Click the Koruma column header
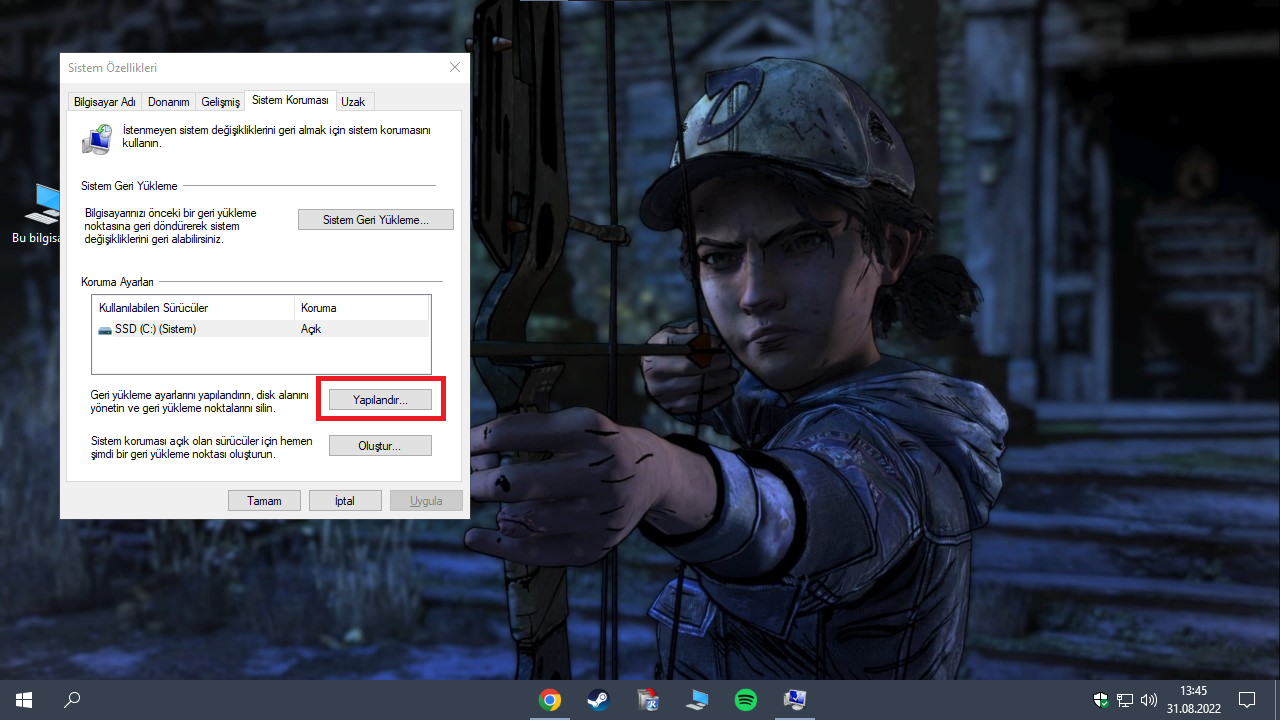This screenshot has width=1280, height=720. [x=363, y=308]
